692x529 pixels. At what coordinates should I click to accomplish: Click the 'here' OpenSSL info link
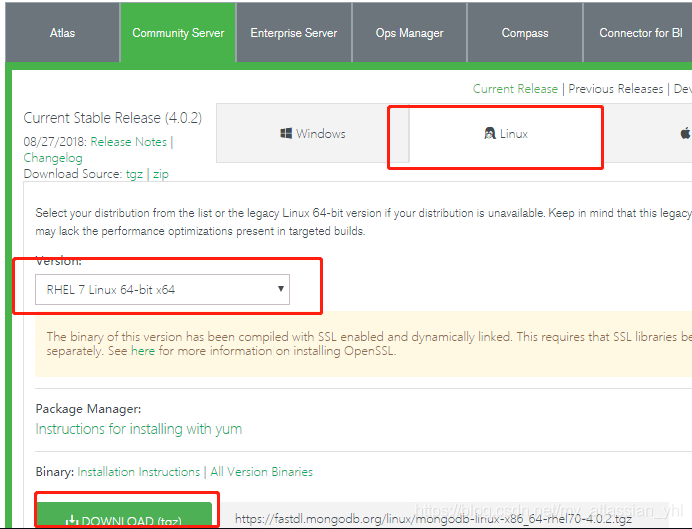[143, 351]
